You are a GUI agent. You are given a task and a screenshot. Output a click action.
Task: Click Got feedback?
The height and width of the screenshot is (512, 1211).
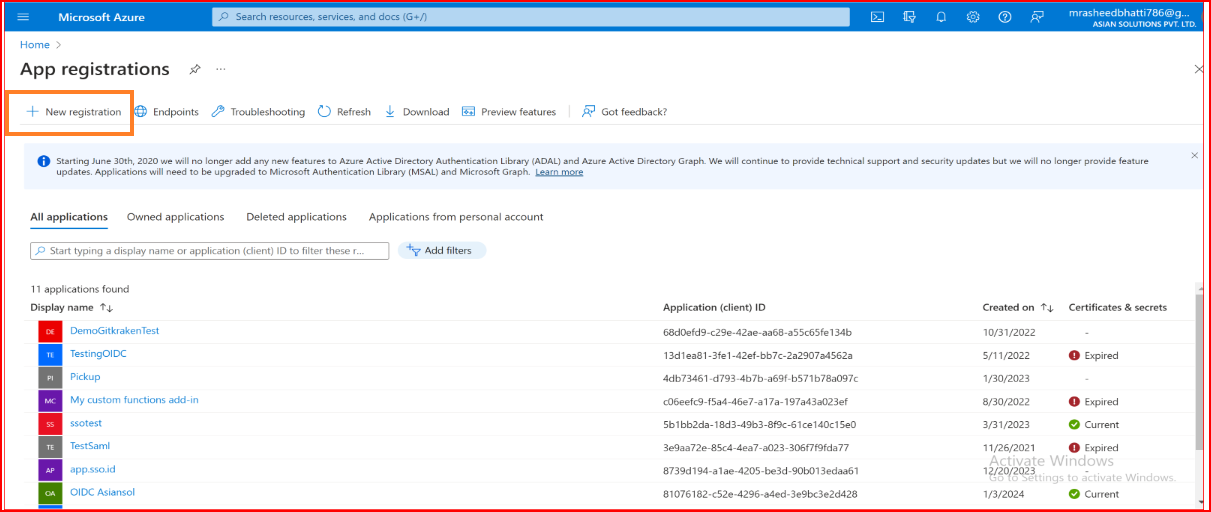point(624,112)
